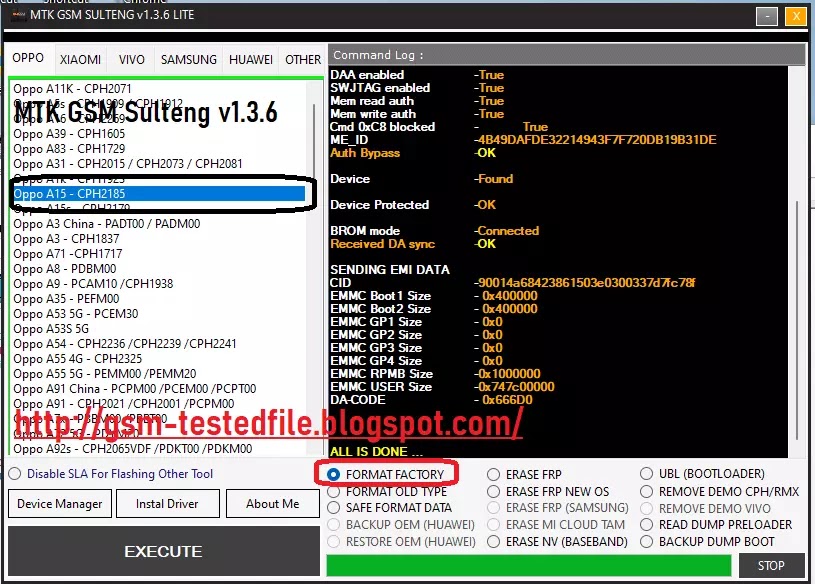Choose UBL (BOOTLOADER) option

(702, 474)
